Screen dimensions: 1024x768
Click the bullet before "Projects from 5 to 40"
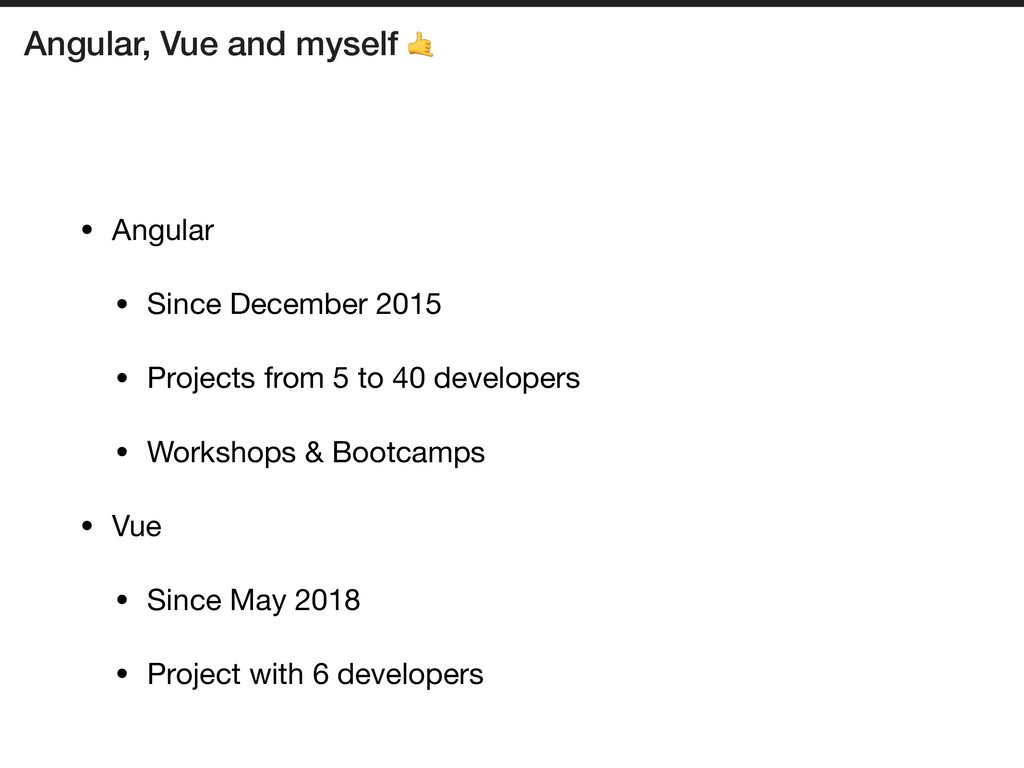coord(122,378)
